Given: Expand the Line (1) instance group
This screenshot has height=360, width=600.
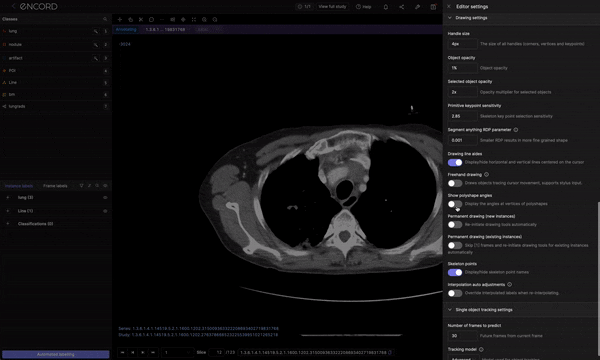Looking at the screenshot, I should click(7, 211).
